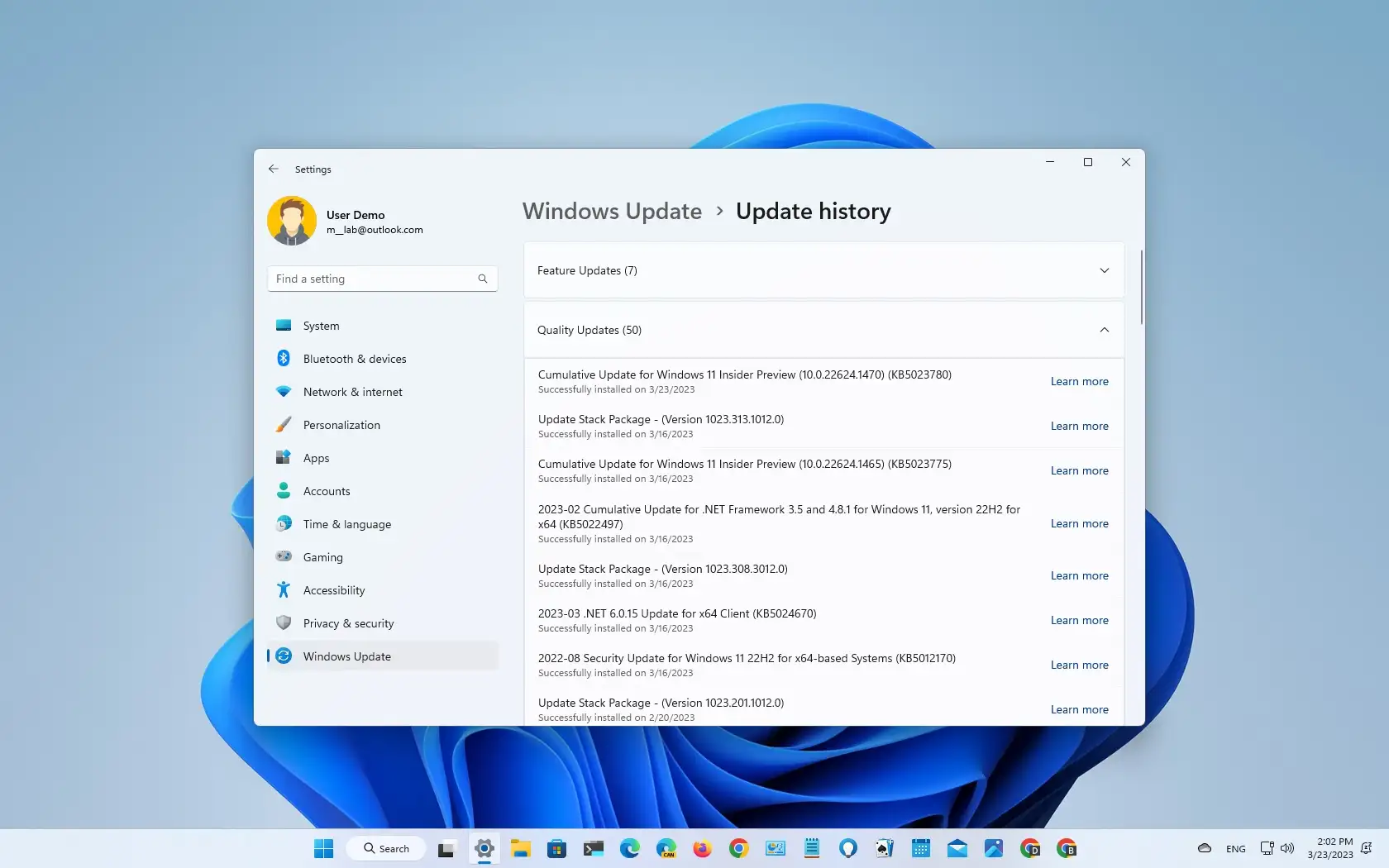This screenshot has width=1389, height=868.
Task: Open Chrome Dev from taskbar
Action: [x=1030, y=848]
